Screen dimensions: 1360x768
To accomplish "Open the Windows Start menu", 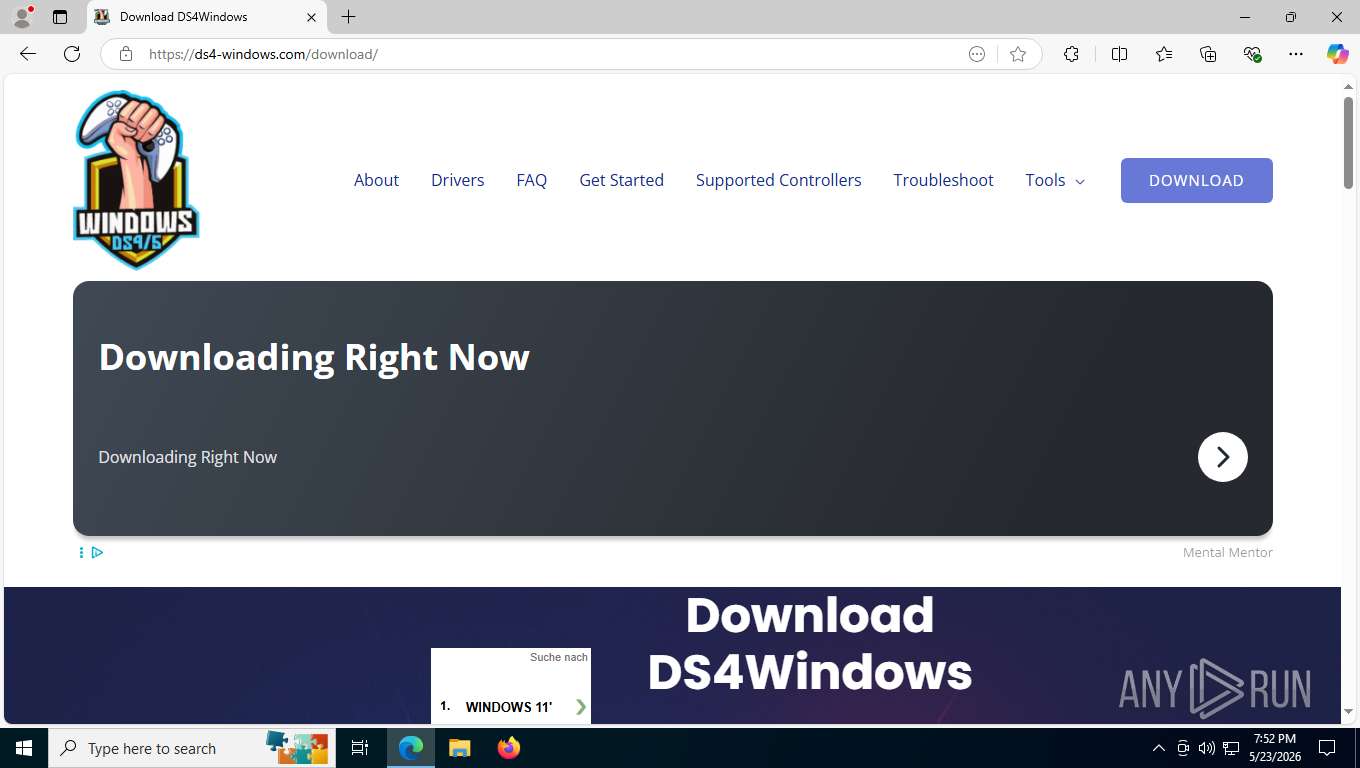I will 24,748.
